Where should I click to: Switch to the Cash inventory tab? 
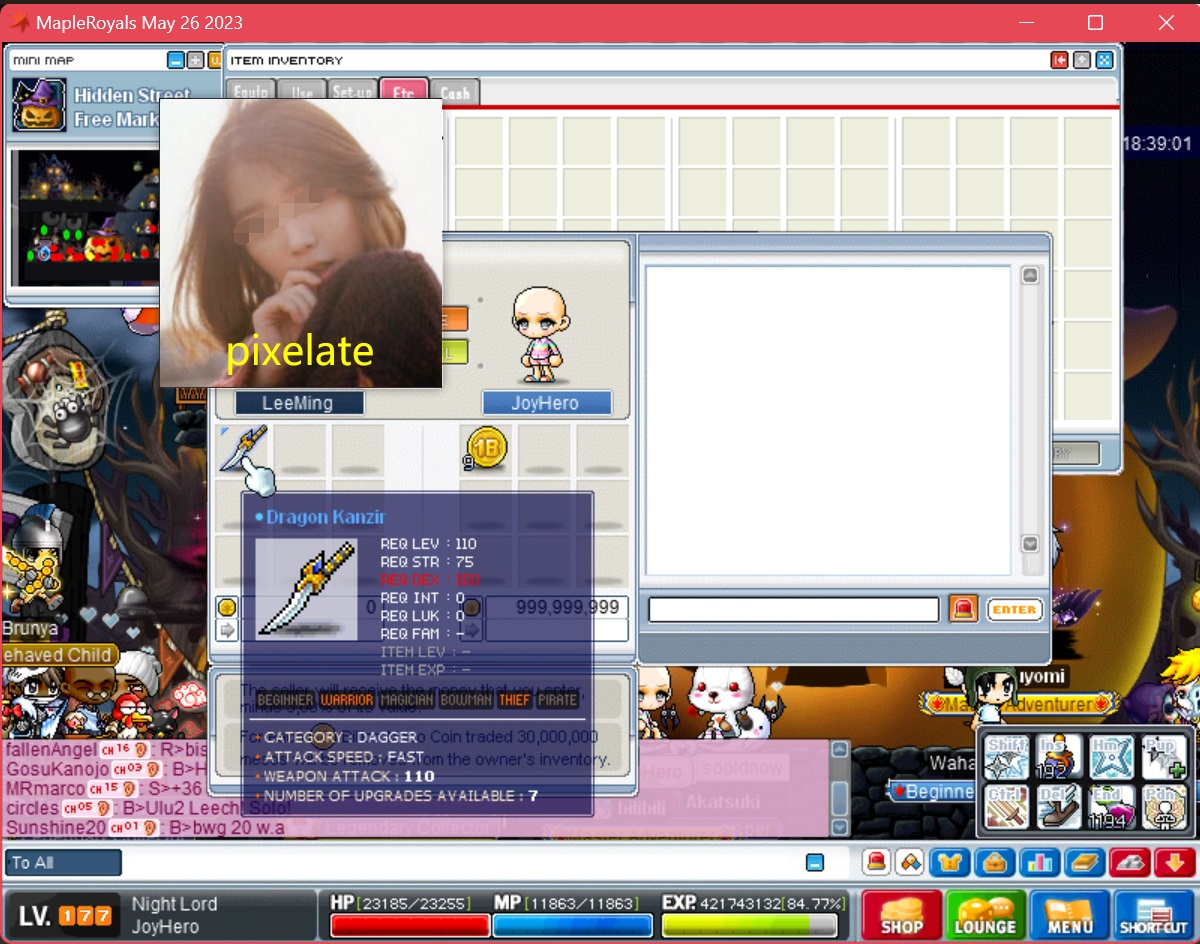[455, 93]
